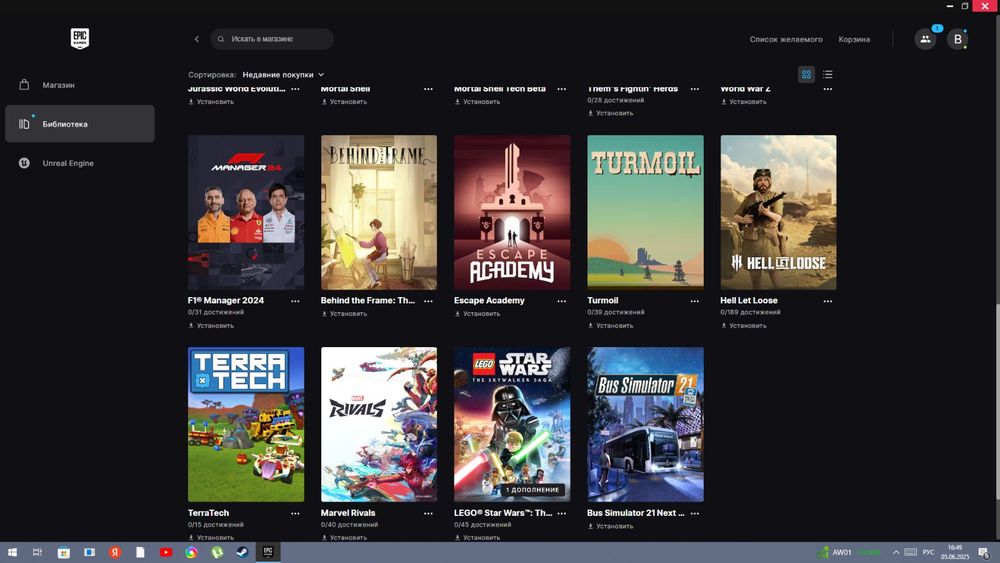The image size is (1000, 563).
Task: Install F1 Manager 2024
Action: point(211,325)
